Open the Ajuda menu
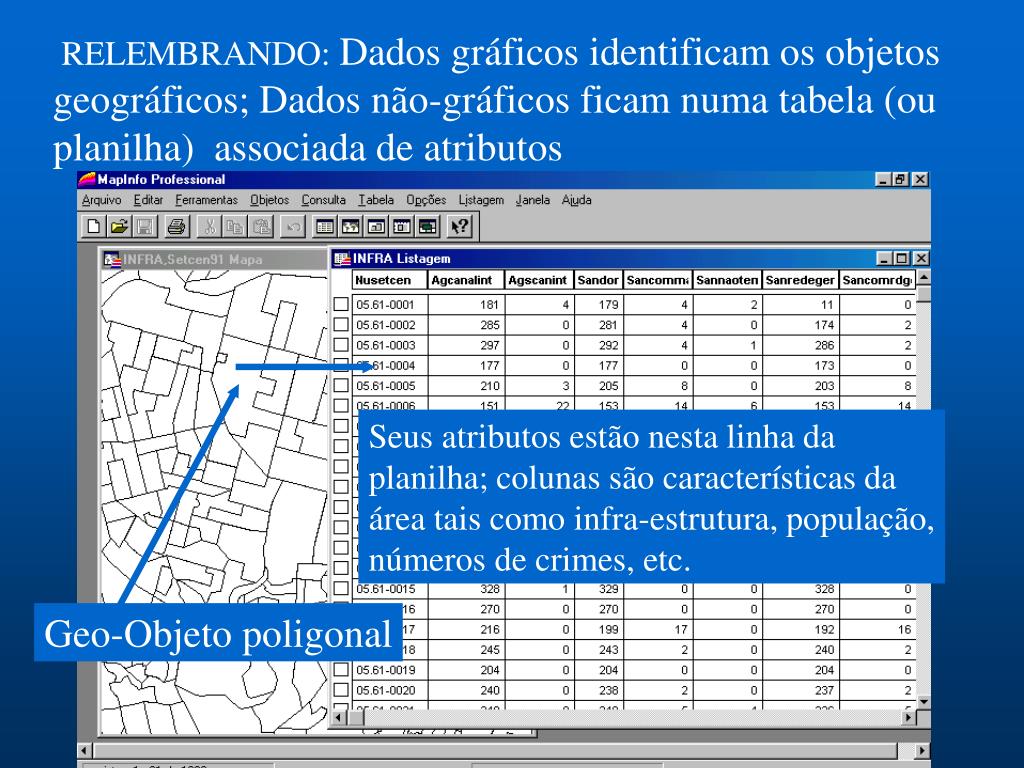This screenshot has width=1024, height=768. (x=577, y=200)
